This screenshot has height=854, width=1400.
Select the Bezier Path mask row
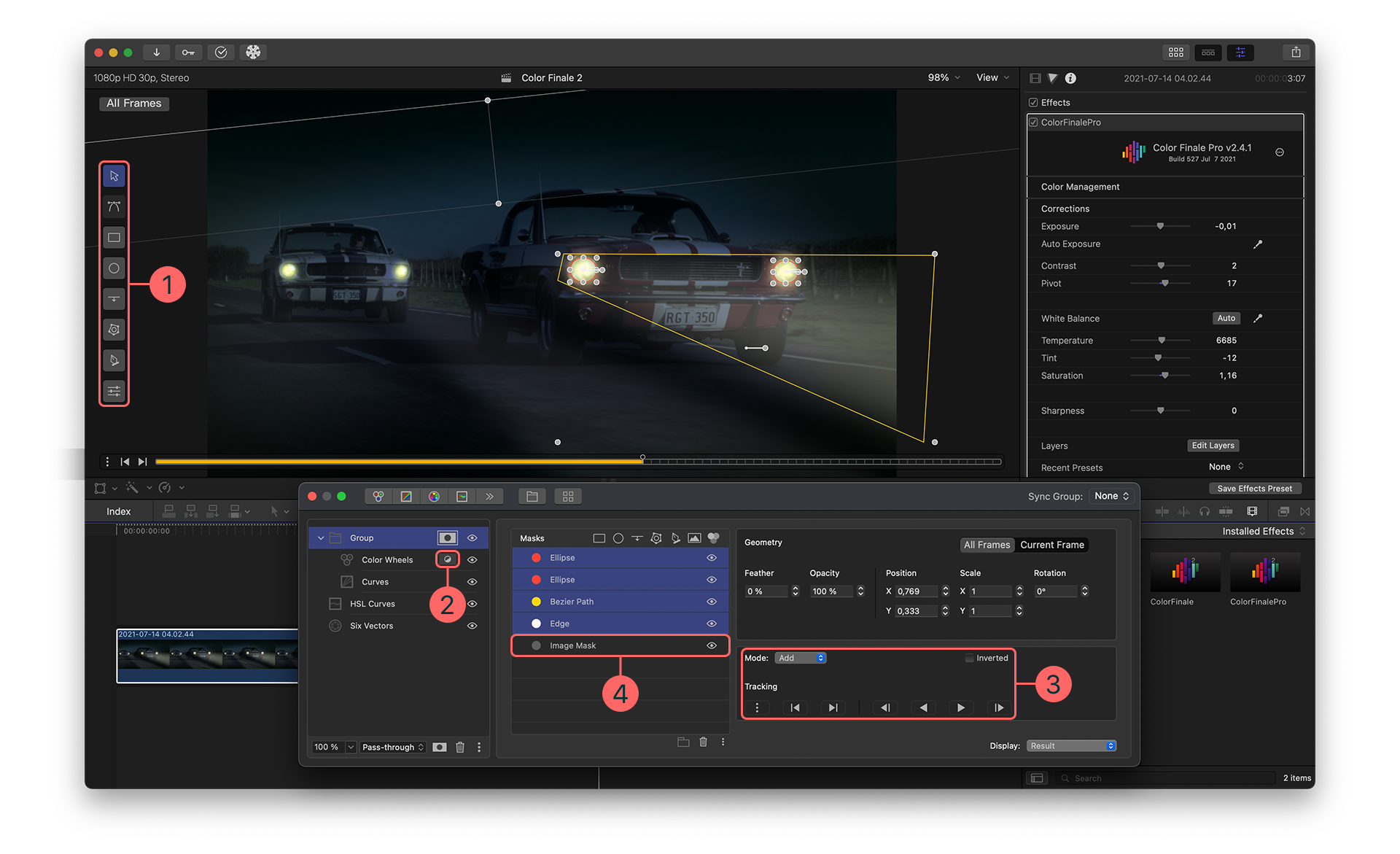click(x=620, y=602)
